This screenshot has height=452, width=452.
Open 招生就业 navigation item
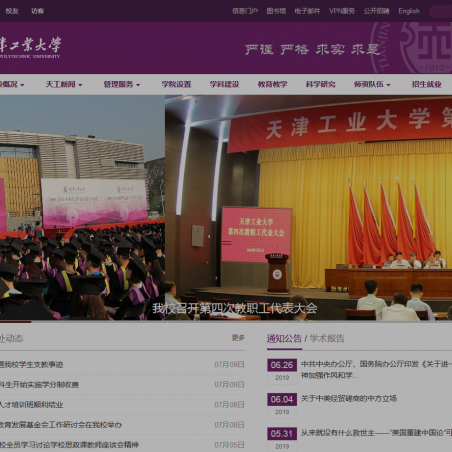[x=427, y=84]
